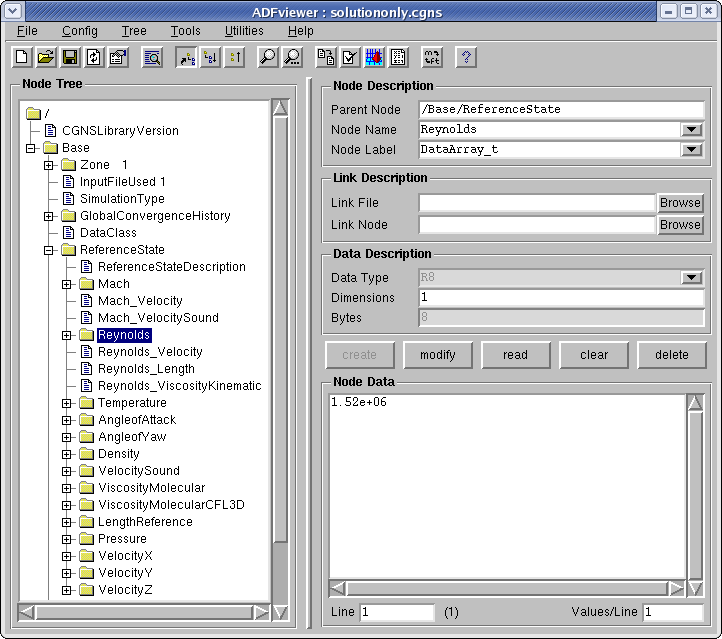Click the expand tree down-arrow icon
Screen dimensions: 722x639
(x=211, y=58)
